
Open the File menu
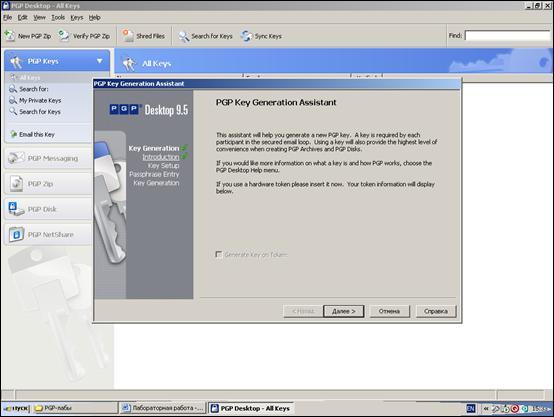(x=7, y=17)
